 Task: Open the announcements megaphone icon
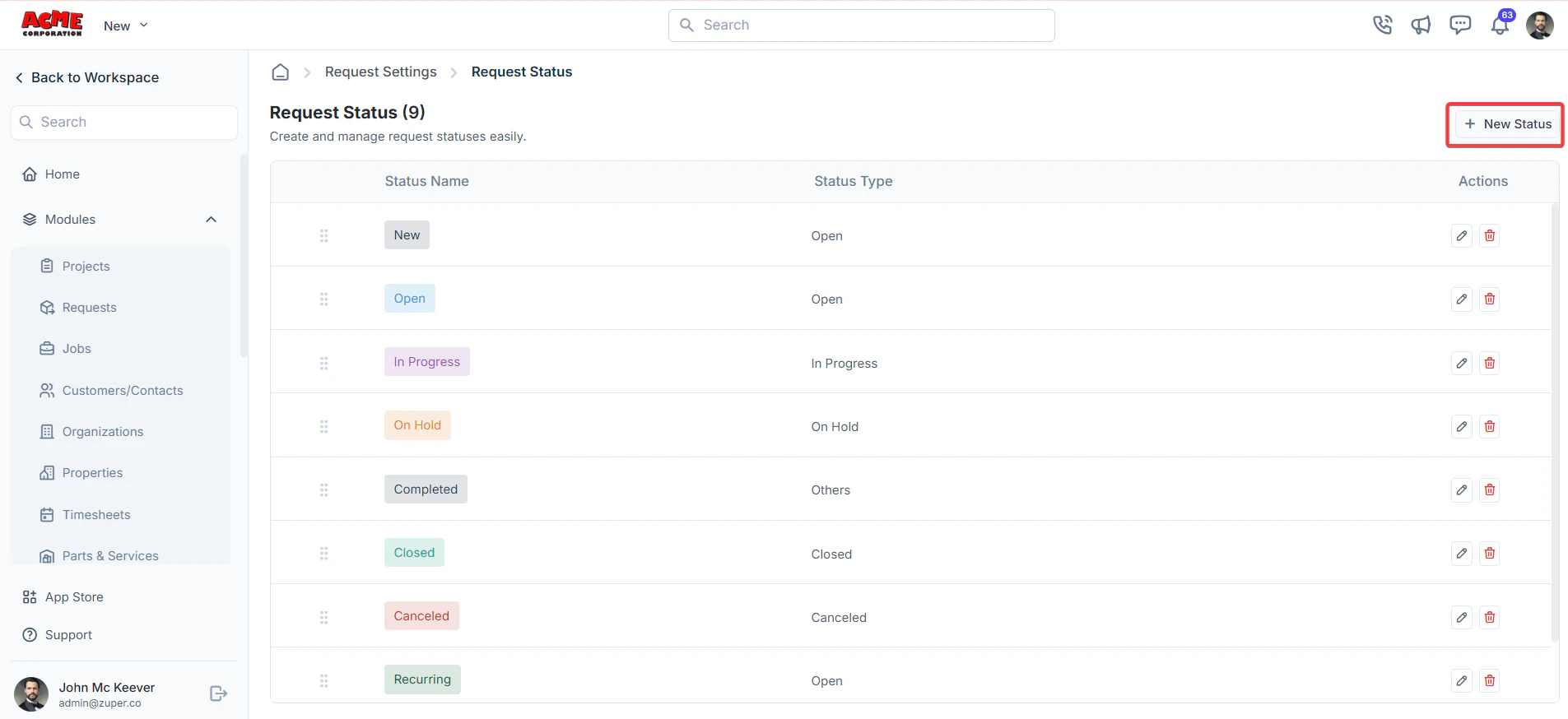pos(1421,25)
